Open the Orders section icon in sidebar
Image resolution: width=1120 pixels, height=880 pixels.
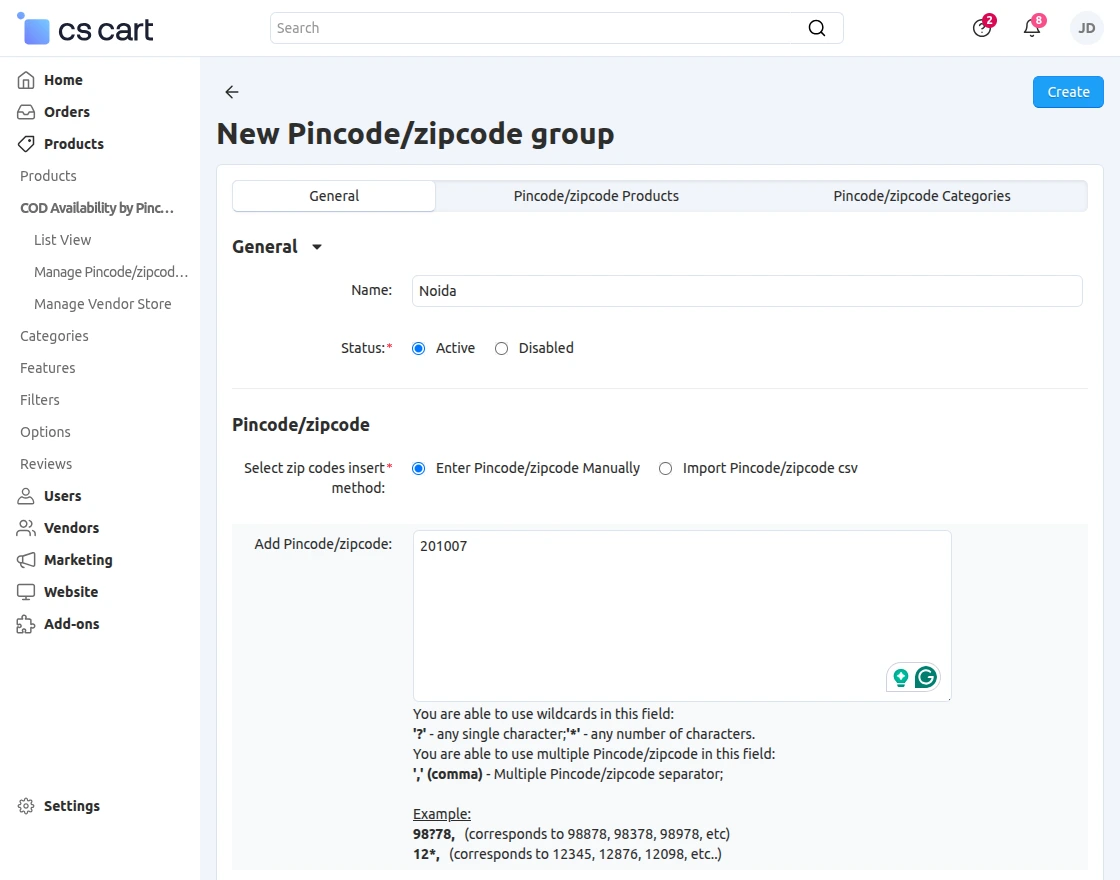tap(24, 111)
